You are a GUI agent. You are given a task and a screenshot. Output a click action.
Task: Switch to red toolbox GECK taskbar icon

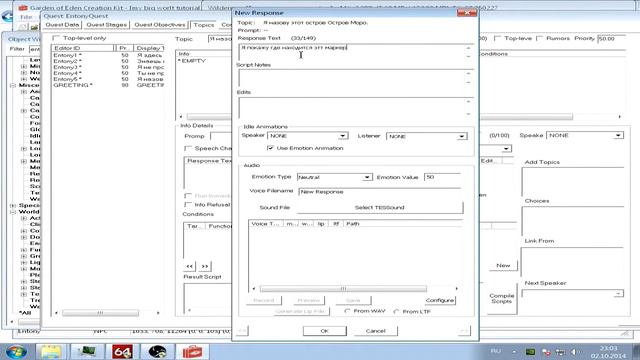pos(192,351)
